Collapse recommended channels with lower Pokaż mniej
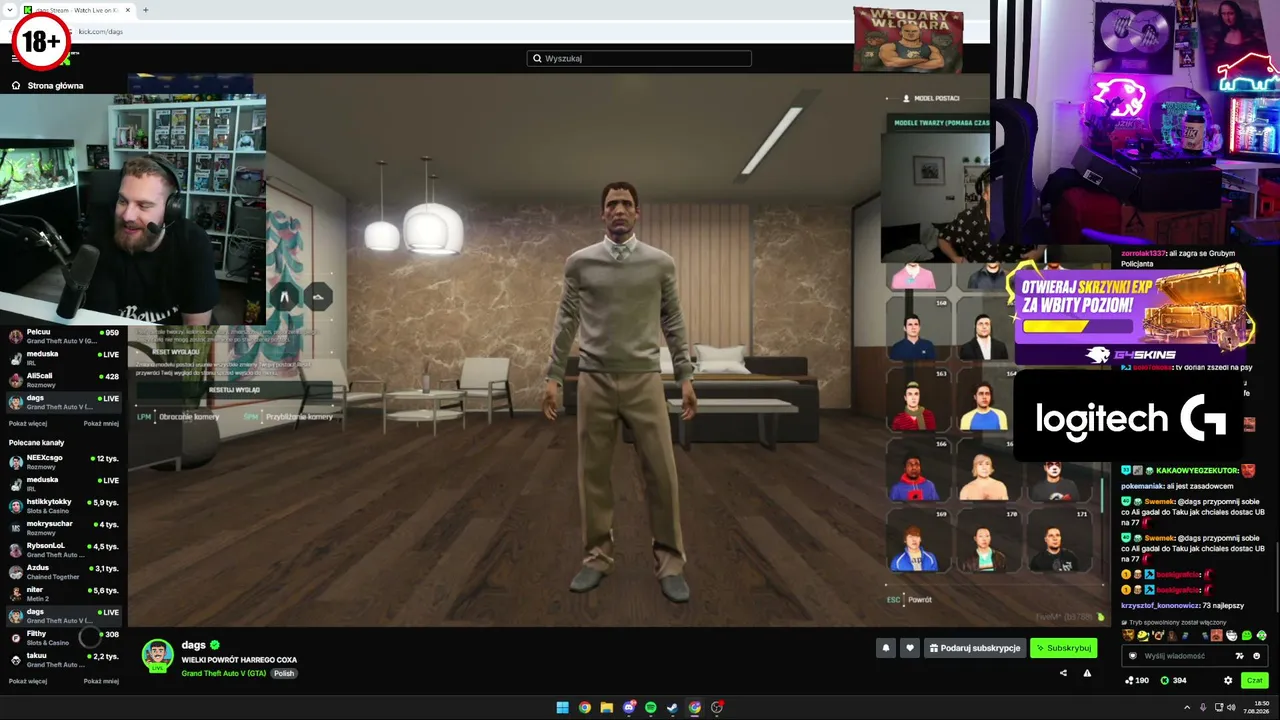This screenshot has height=720, width=1280. click(x=101, y=681)
